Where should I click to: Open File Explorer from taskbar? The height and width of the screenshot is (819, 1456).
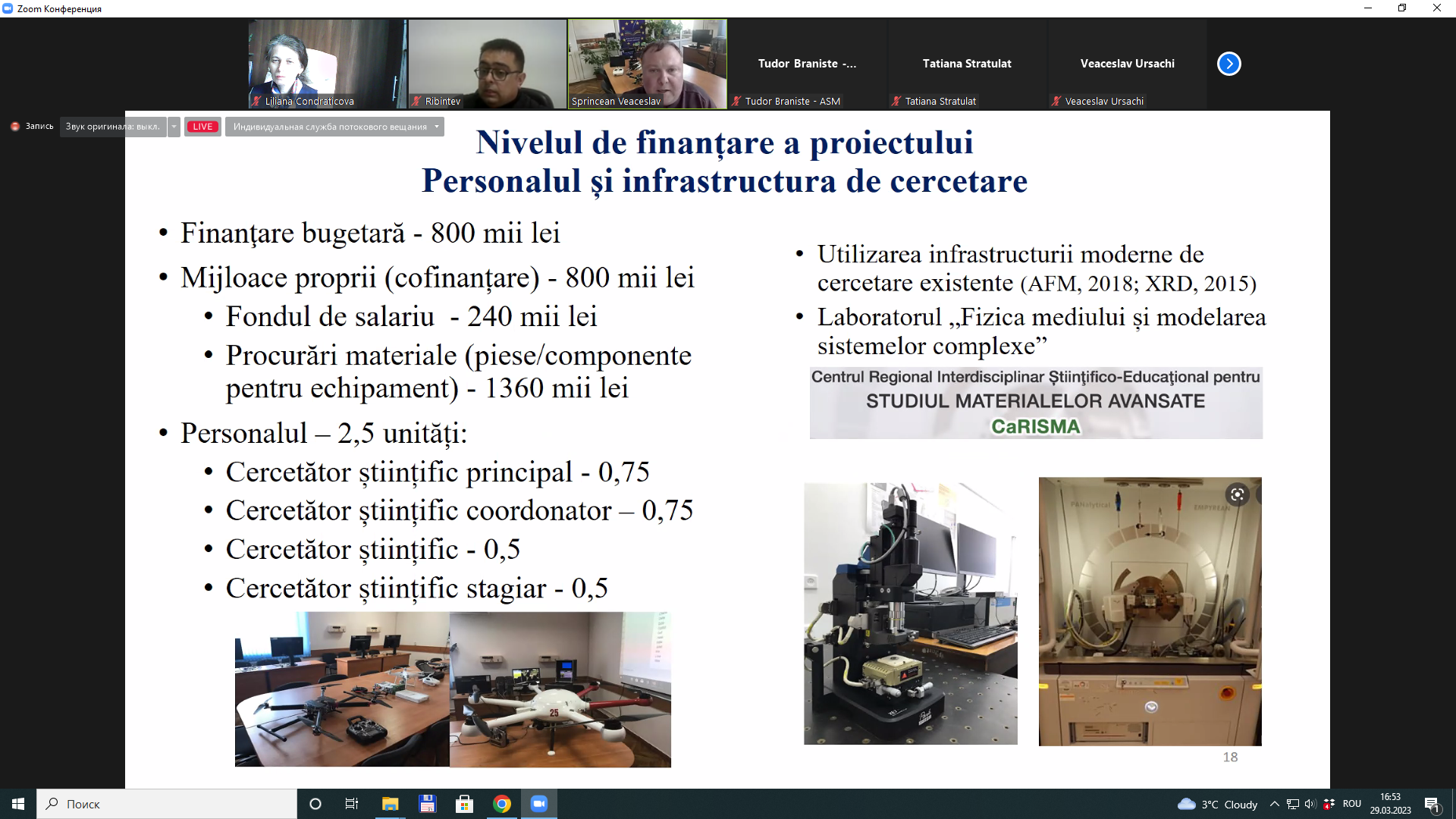pos(390,804)
